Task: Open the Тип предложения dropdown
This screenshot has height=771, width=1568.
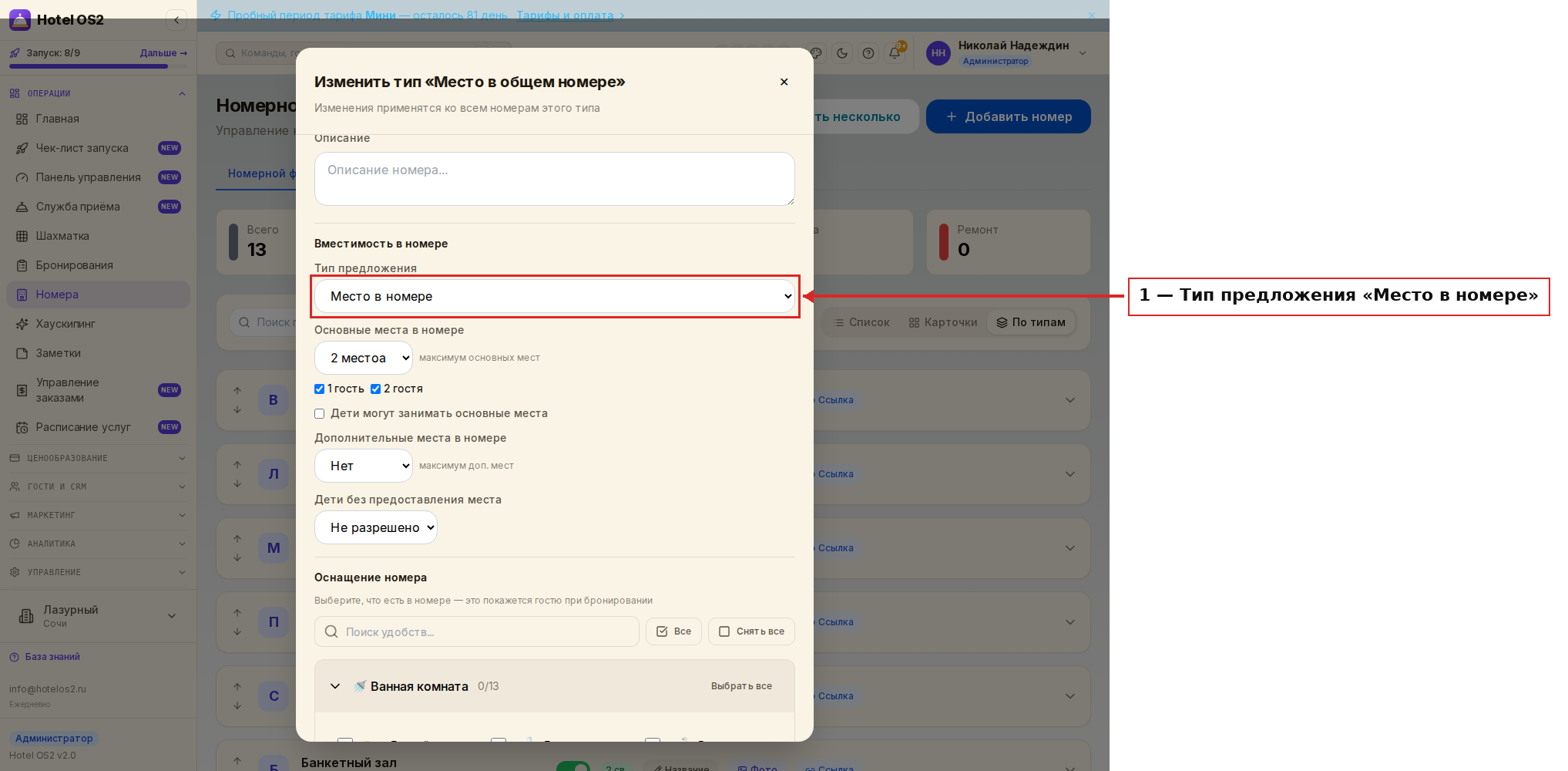Action: tap(554, 296)
